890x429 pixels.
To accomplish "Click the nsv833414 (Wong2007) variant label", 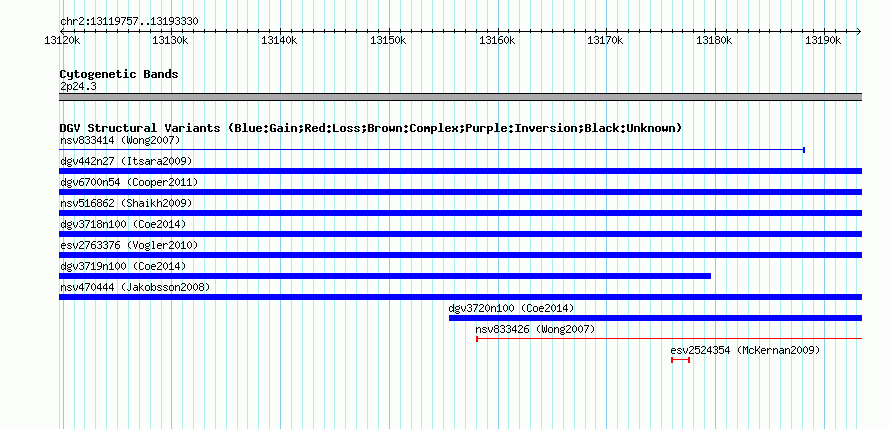I will 120,140.
